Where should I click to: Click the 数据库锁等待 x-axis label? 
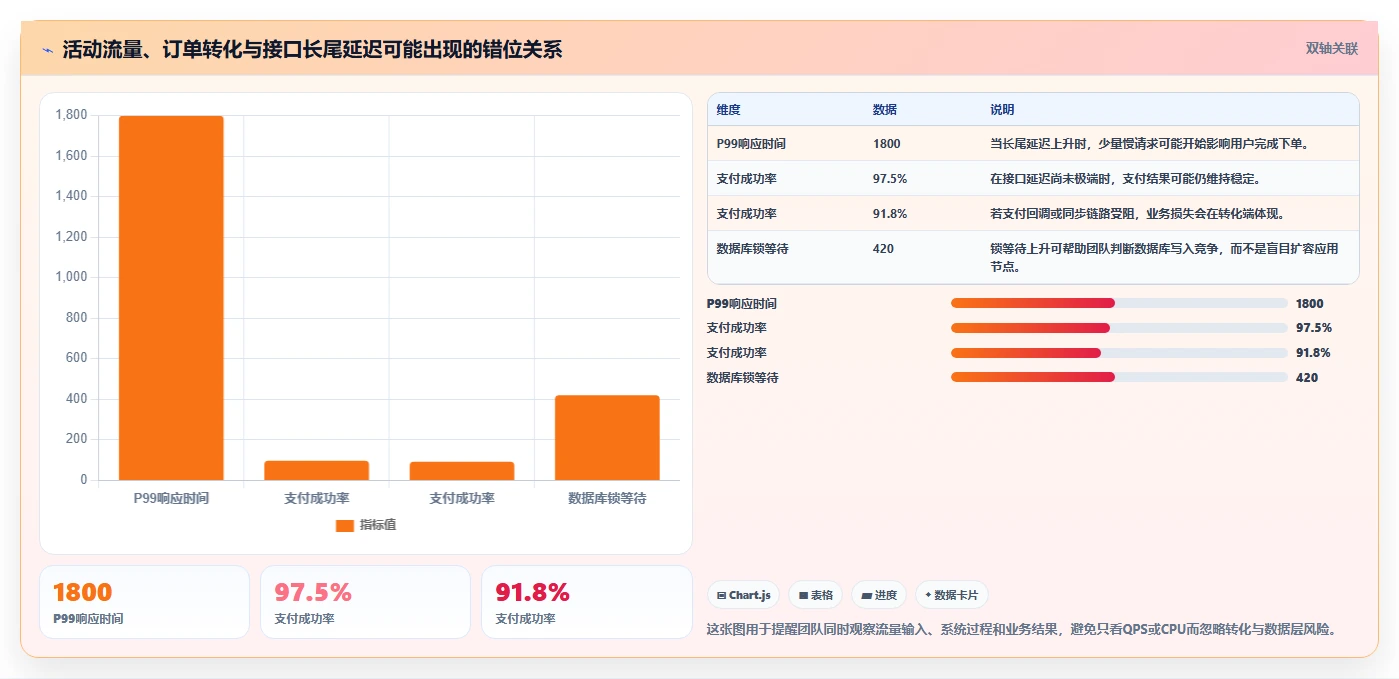point(607,498)
